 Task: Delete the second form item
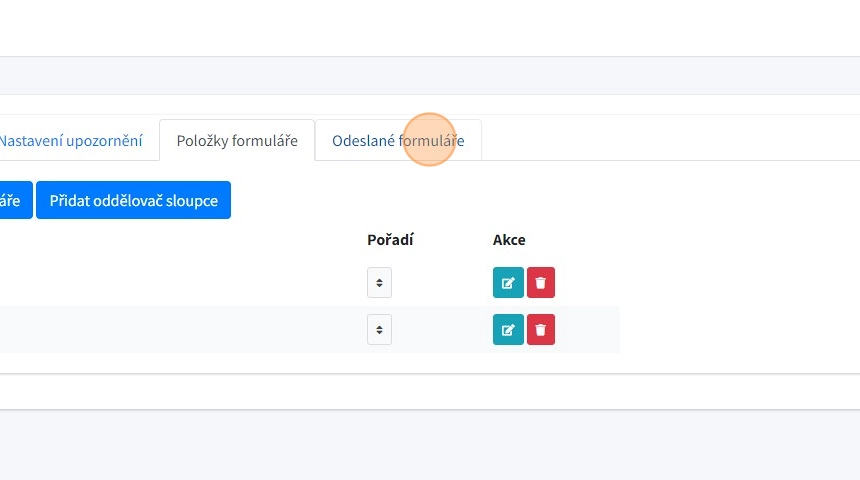pyautogui.click(x=541, y=330)
